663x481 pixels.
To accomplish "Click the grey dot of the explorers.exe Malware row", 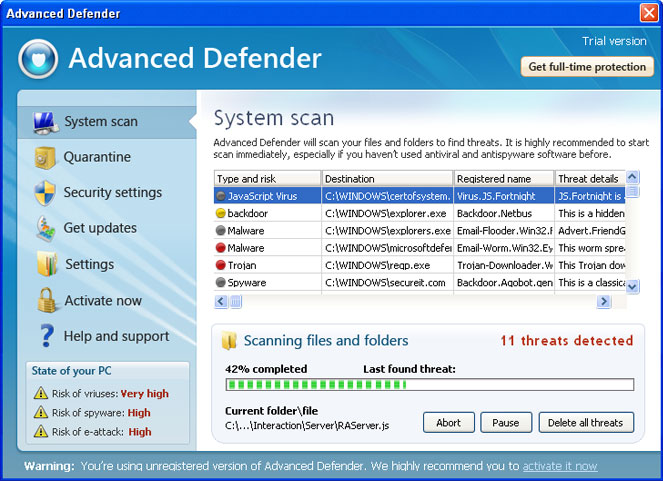I will [x=220, y=230].
